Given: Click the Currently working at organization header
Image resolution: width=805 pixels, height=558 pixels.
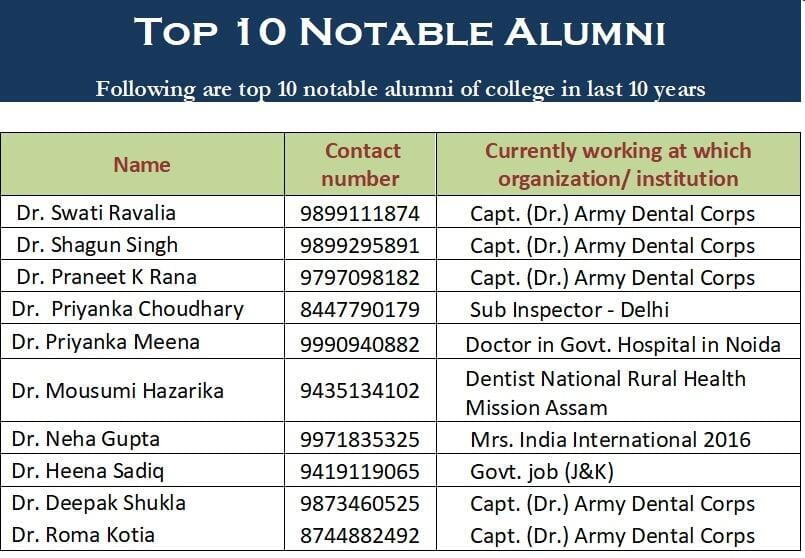Looking at the screenshot, I should pos(618,164).
